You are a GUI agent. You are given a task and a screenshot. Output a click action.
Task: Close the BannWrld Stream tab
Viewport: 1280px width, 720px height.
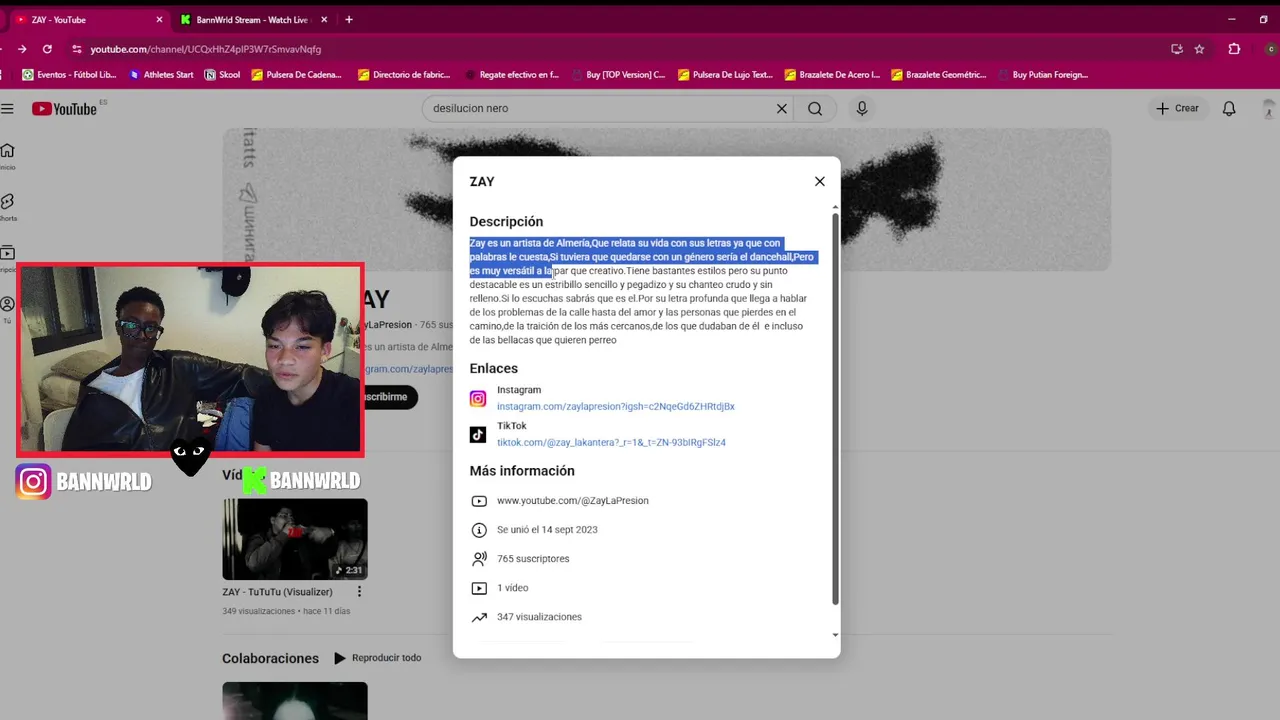point(326,20)
